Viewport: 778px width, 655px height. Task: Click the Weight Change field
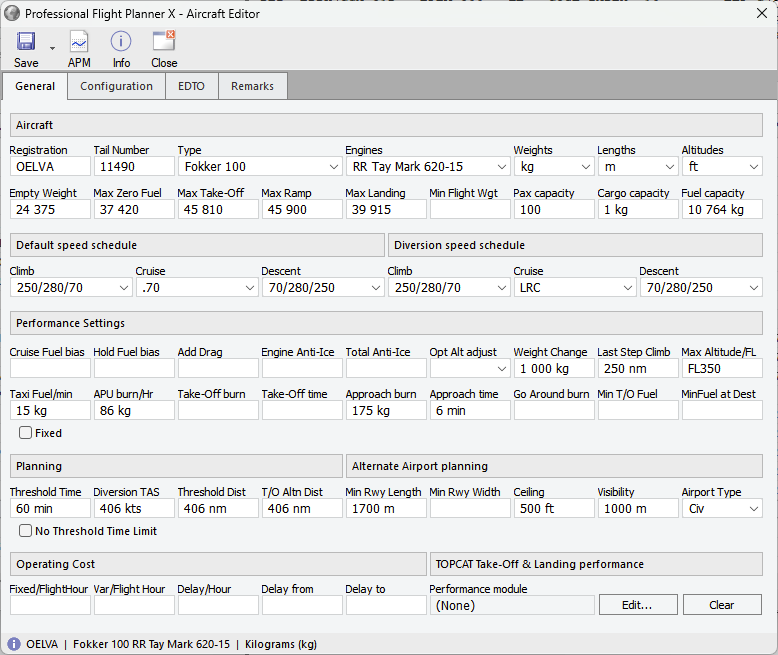click(554, 369)
